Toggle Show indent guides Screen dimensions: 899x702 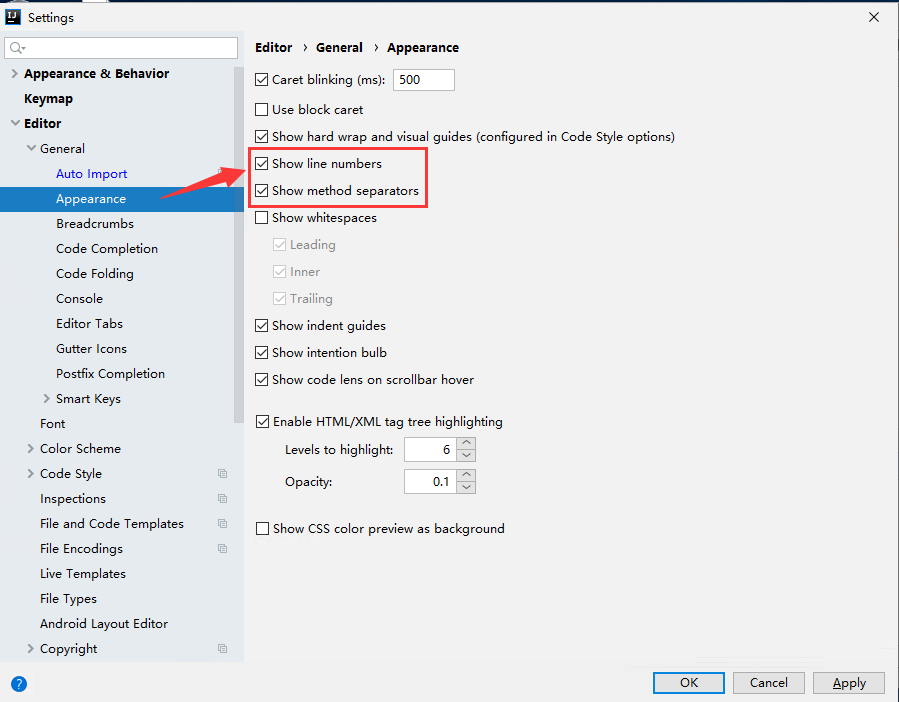261,326
